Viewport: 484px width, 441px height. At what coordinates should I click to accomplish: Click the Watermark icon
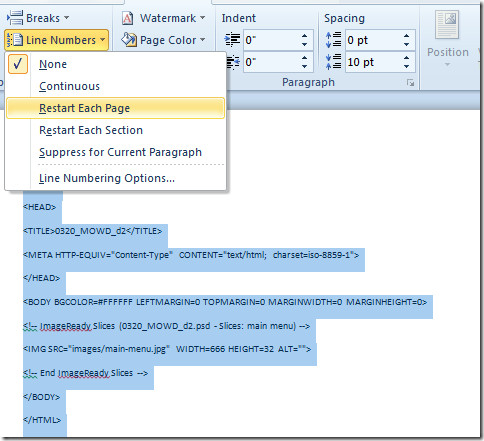128,18
